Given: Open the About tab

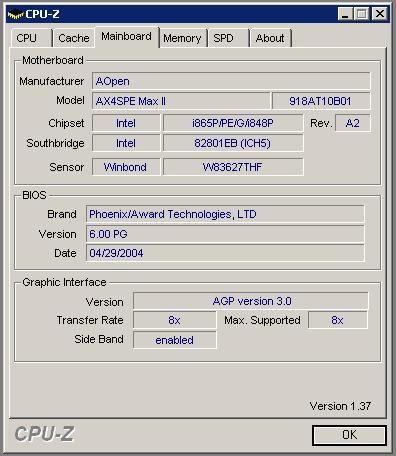Looking at the screenshot, I should [x=270, y=38].
